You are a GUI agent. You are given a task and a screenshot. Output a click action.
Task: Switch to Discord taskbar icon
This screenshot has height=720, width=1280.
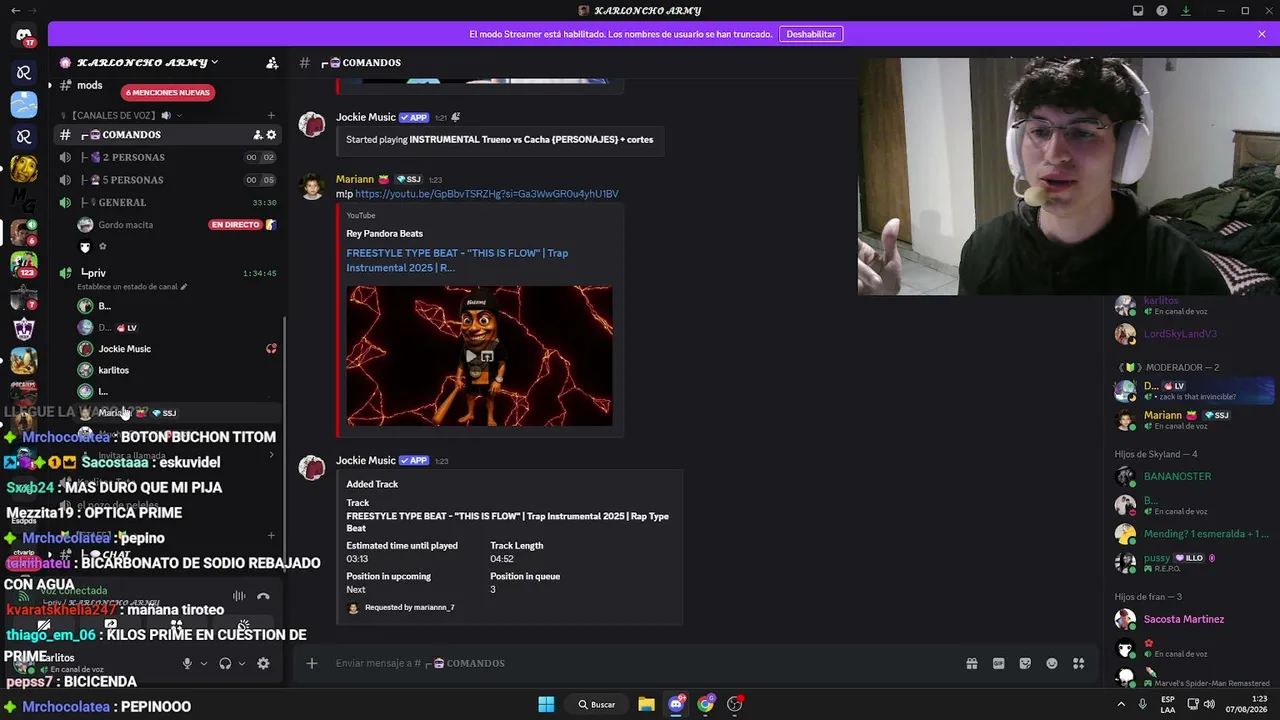coord(676,704)
